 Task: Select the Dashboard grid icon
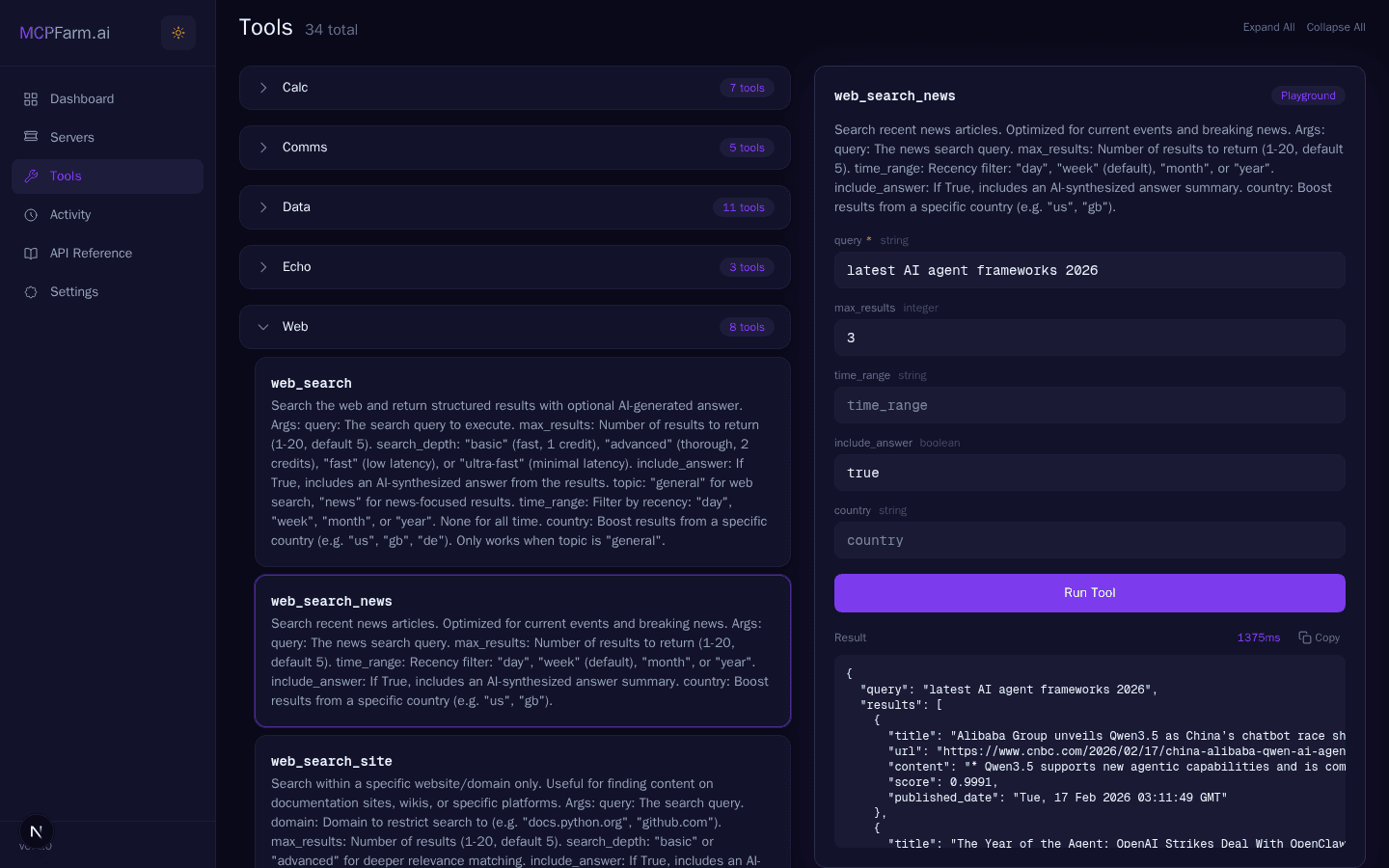(x=30, y=98)
